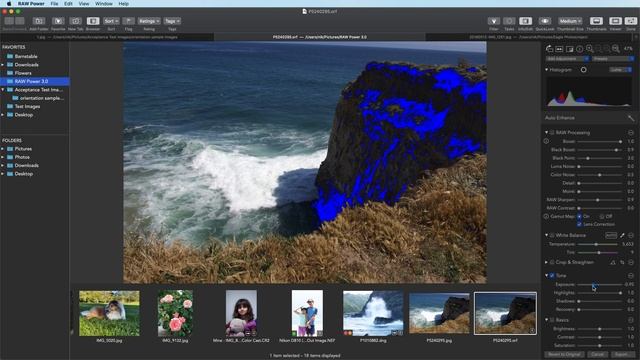Open the Tags dropdown
This screenshot has width=640, height=360.
[x=172, y=21]
